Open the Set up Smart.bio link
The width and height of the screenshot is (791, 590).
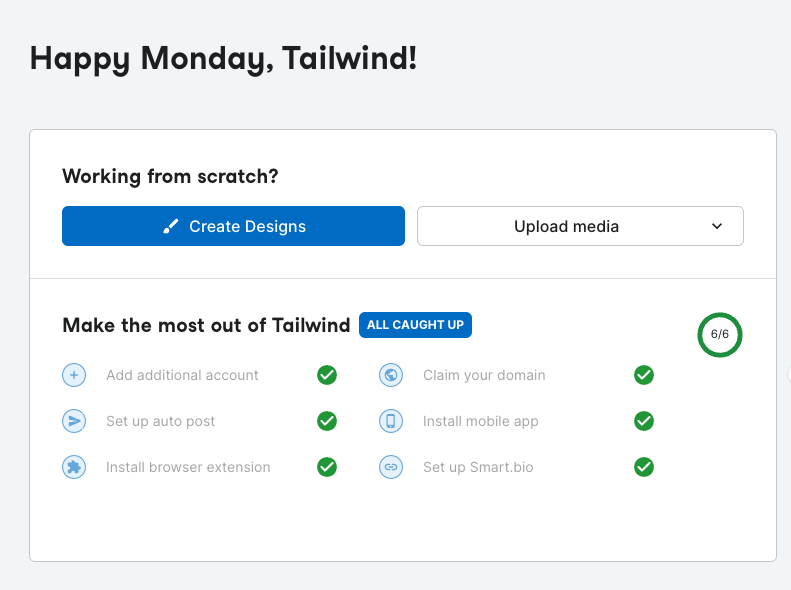478,467
